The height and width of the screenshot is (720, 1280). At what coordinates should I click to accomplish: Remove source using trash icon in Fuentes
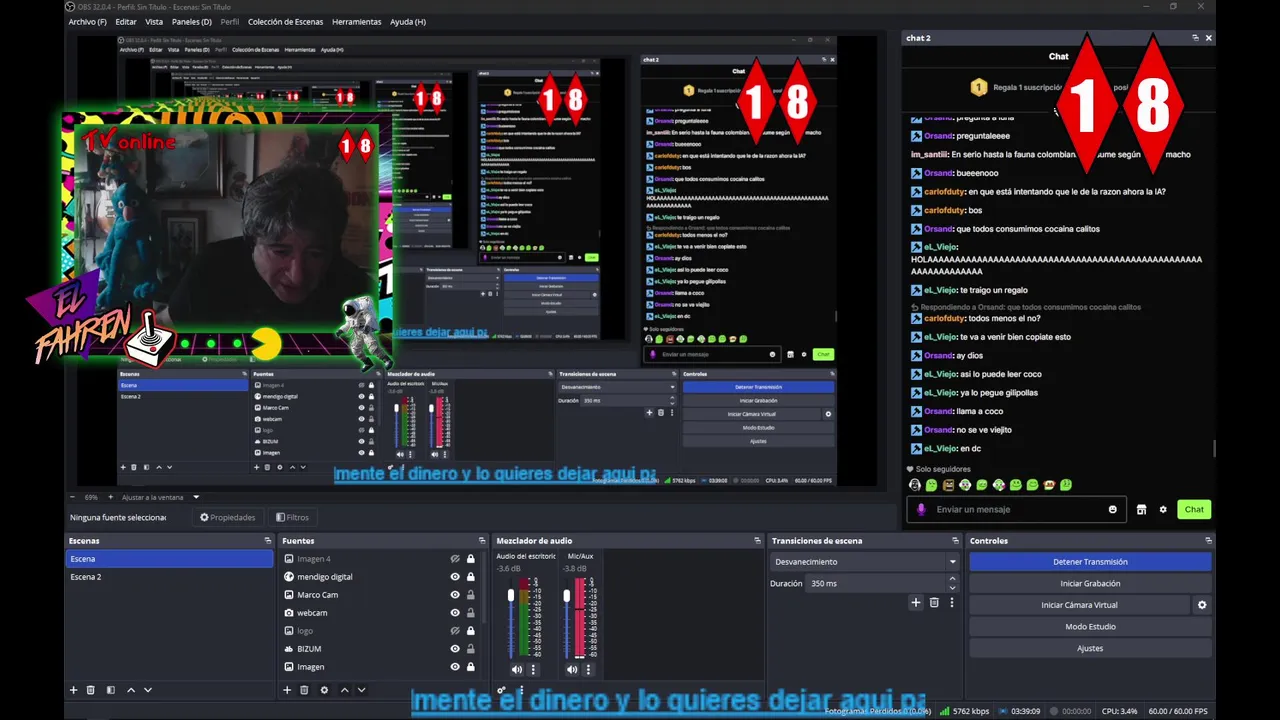[304, 690]
